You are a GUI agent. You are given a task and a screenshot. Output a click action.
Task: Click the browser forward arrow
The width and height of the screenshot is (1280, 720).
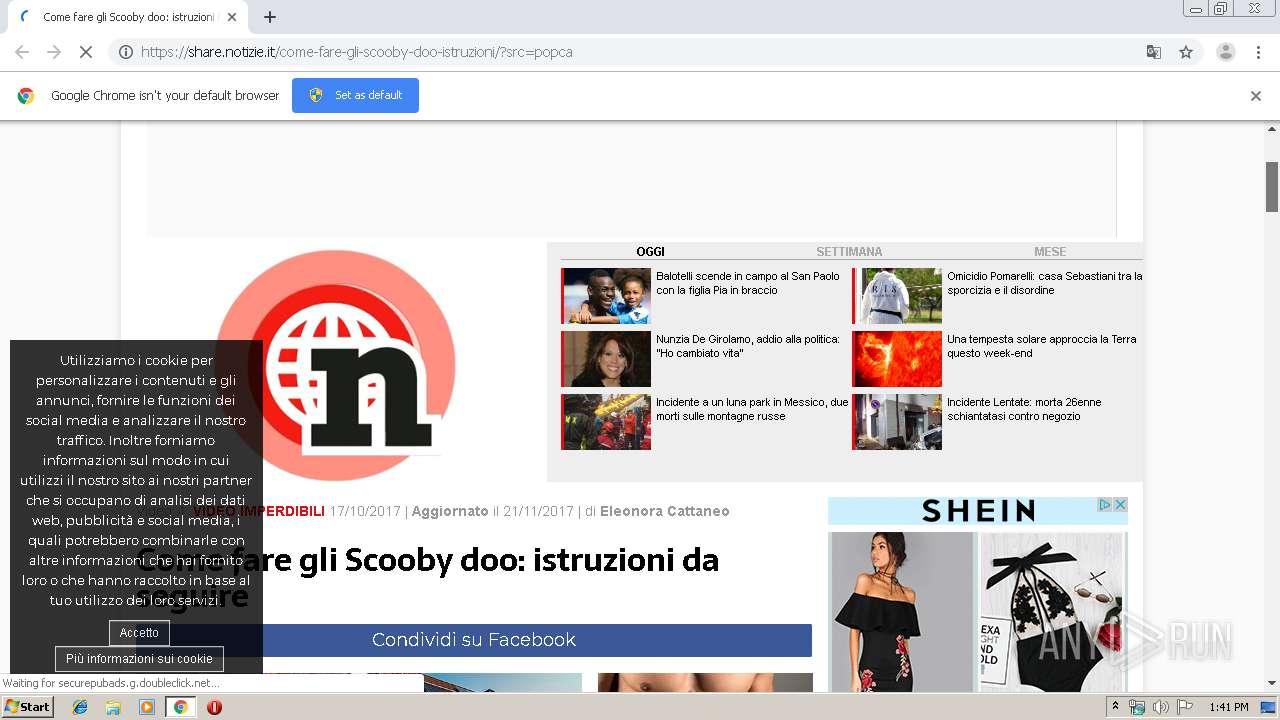[54, 52]
